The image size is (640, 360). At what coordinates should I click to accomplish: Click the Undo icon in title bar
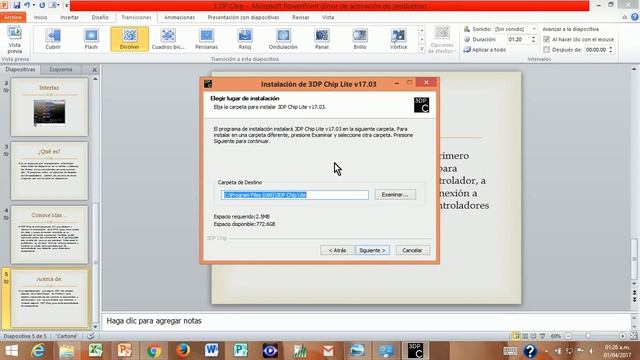27,5
